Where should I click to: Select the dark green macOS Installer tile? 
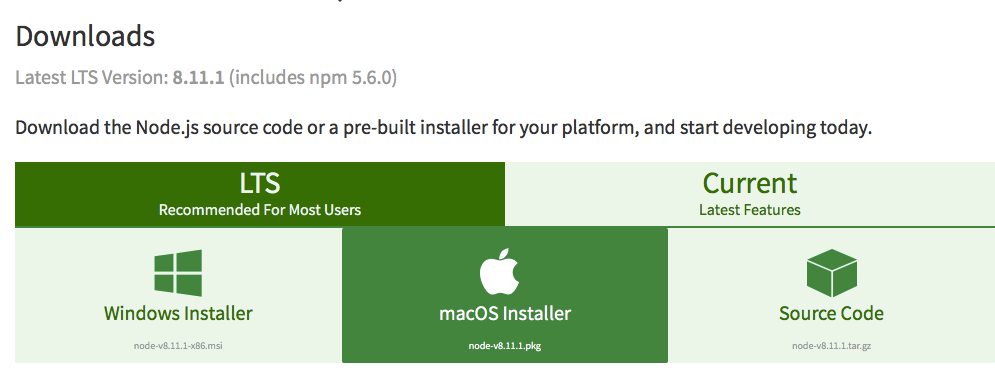click(505, 295)
